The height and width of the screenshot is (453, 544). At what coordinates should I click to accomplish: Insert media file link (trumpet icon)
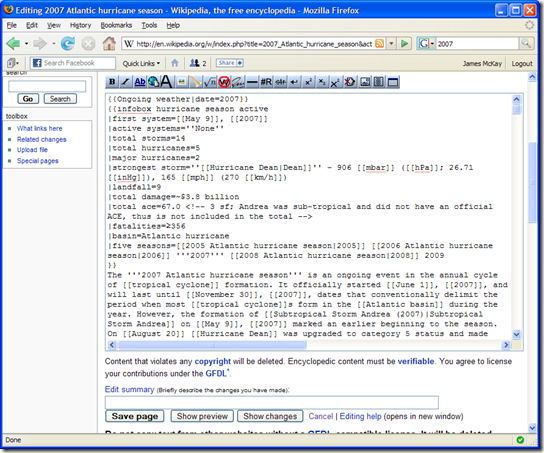click(195, 82)
